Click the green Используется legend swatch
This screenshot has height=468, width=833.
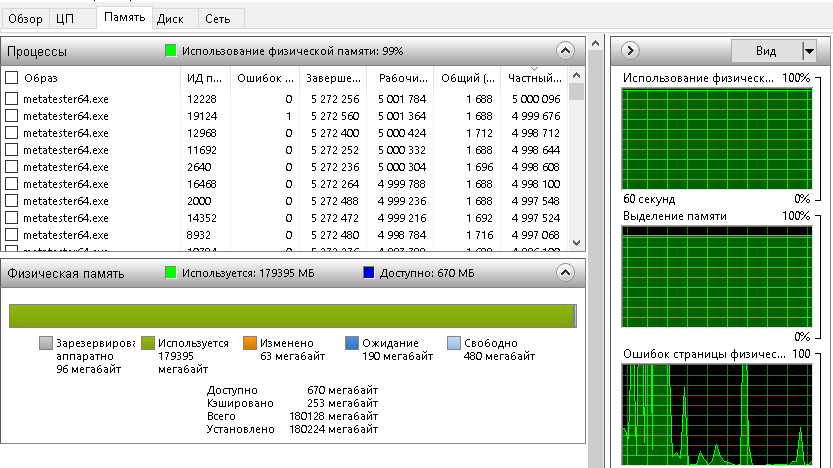(148, 343)
